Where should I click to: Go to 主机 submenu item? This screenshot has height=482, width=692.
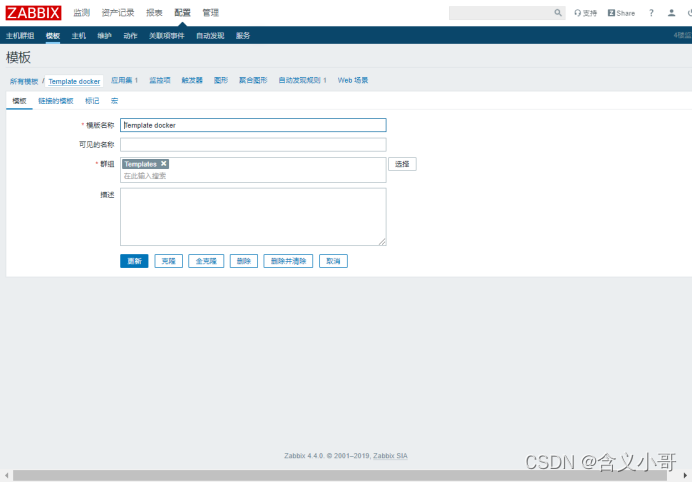(x=79, y=36)
